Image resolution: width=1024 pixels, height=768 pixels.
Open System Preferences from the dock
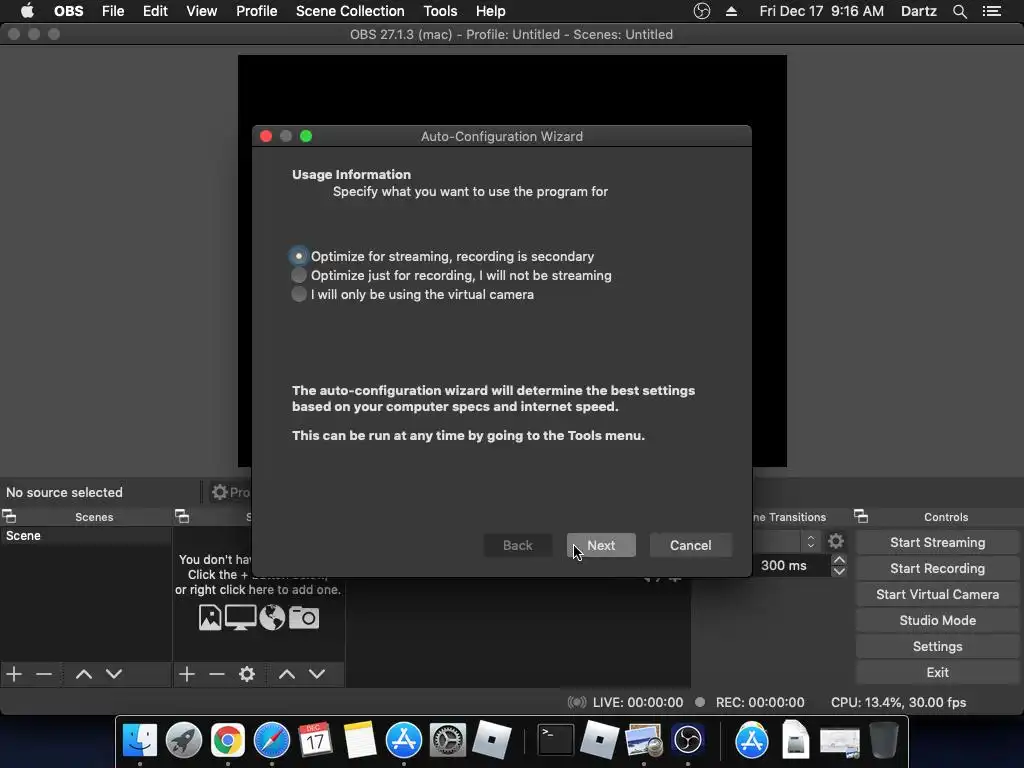click(447, 741)
